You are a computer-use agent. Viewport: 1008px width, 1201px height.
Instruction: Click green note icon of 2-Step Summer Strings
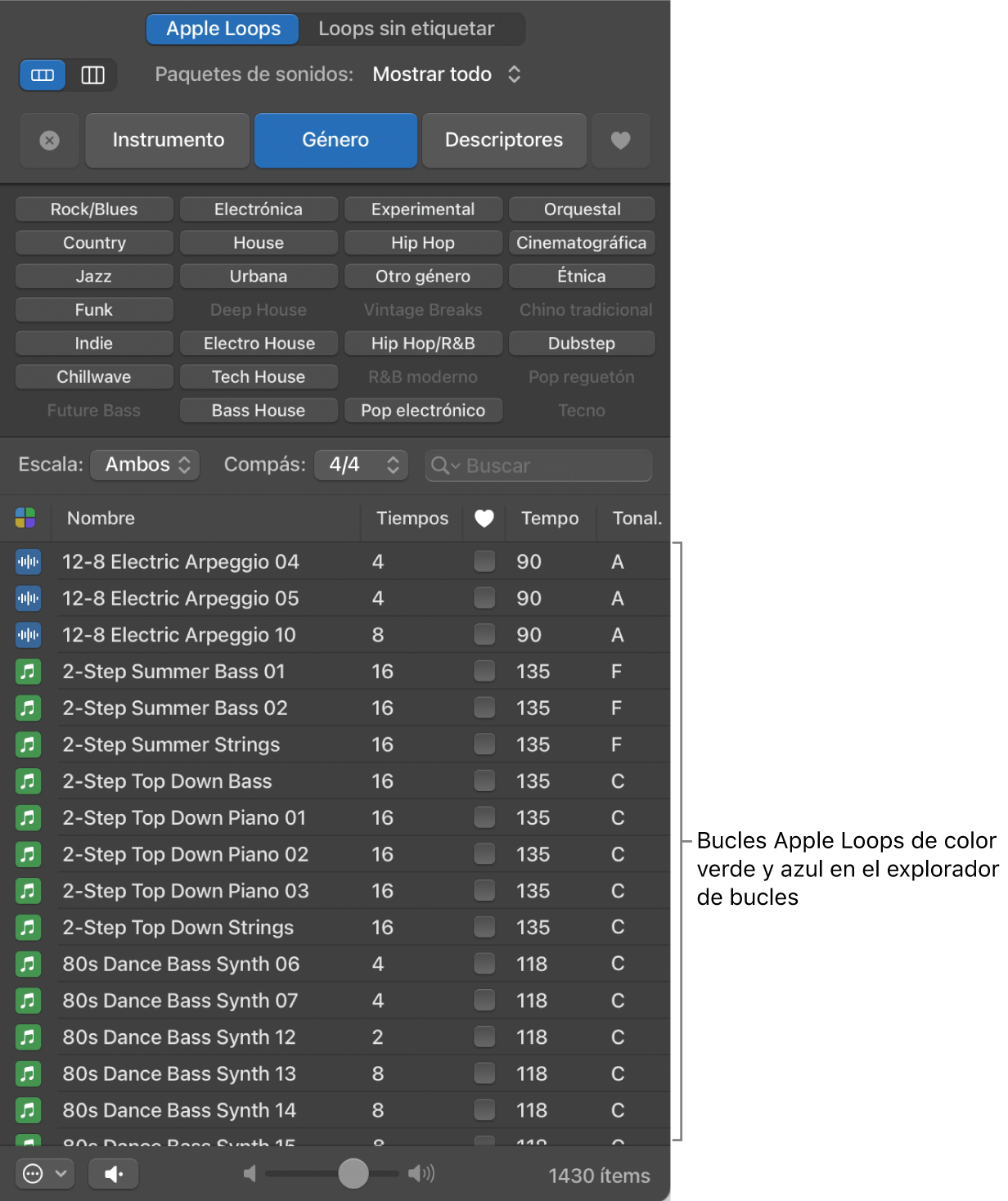tap(29, 744)
